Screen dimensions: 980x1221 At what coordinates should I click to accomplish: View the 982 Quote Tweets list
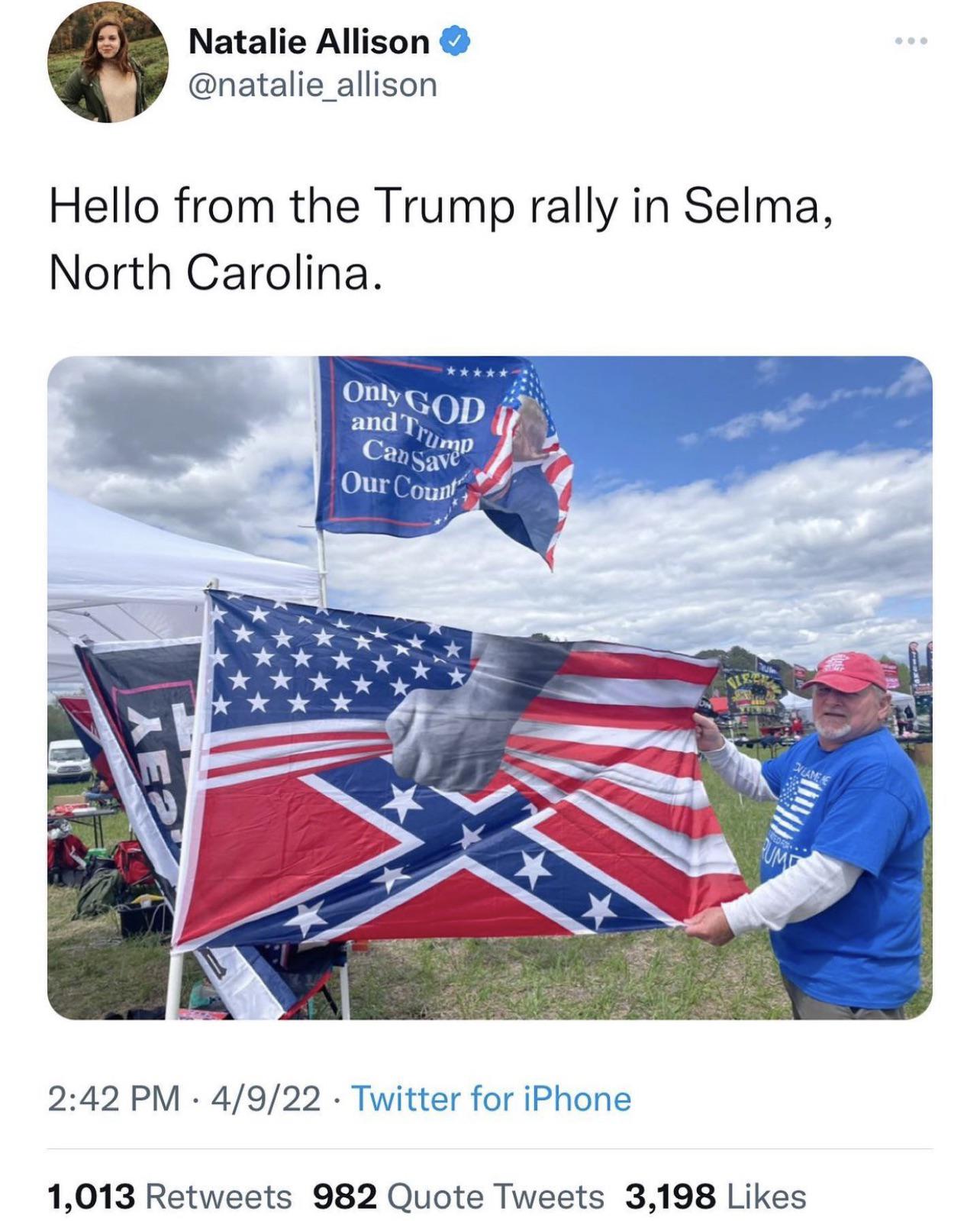point(459,1196)
